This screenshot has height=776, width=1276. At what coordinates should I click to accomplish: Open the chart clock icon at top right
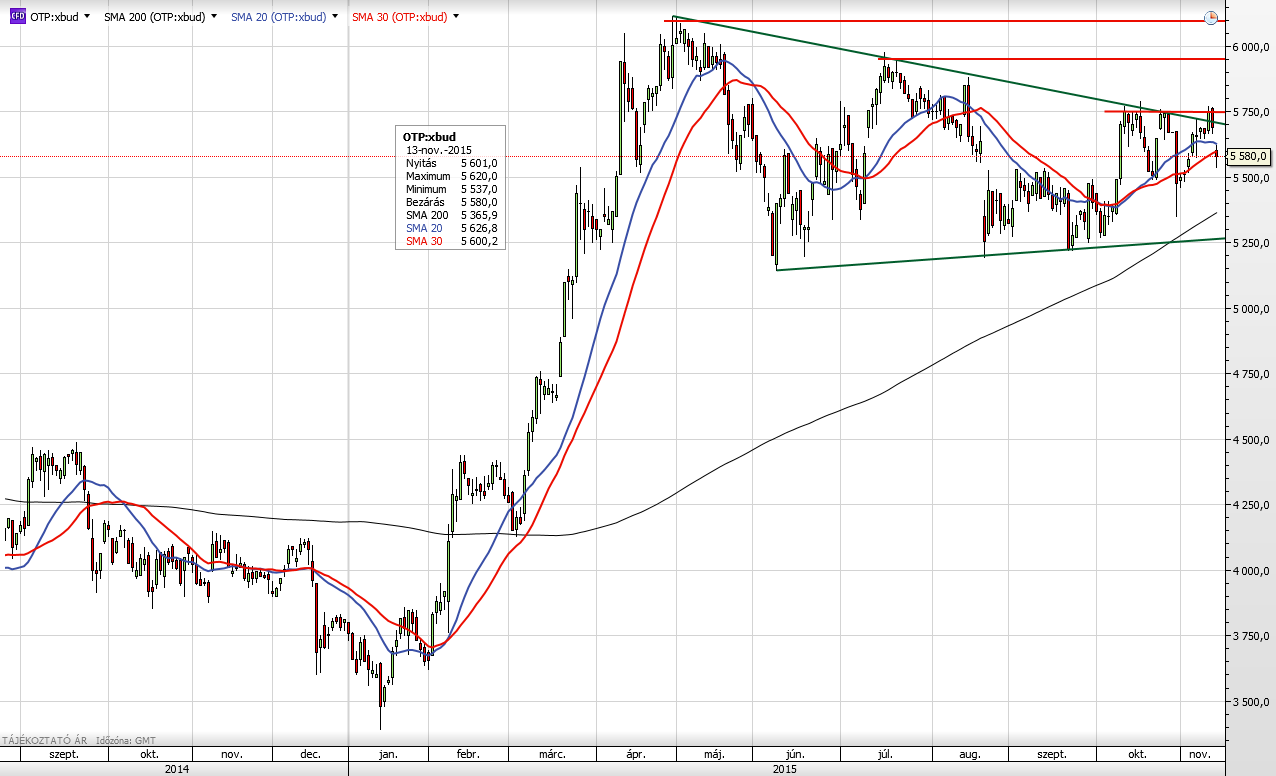click(x=1211, y=17)
